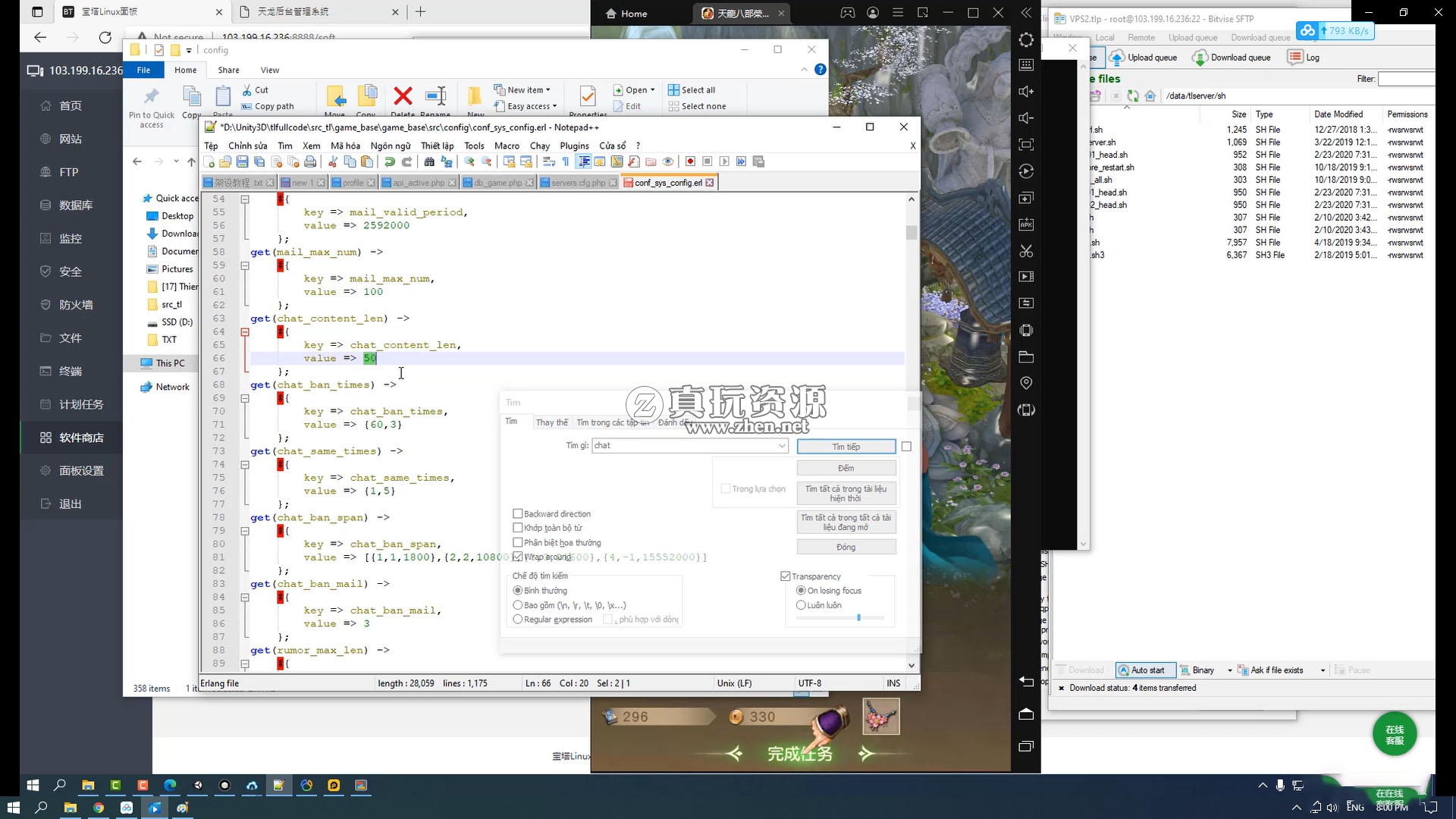
Task: Open Upload queue in Bitvise SFTP toolbar
Action: point(1144,58)
